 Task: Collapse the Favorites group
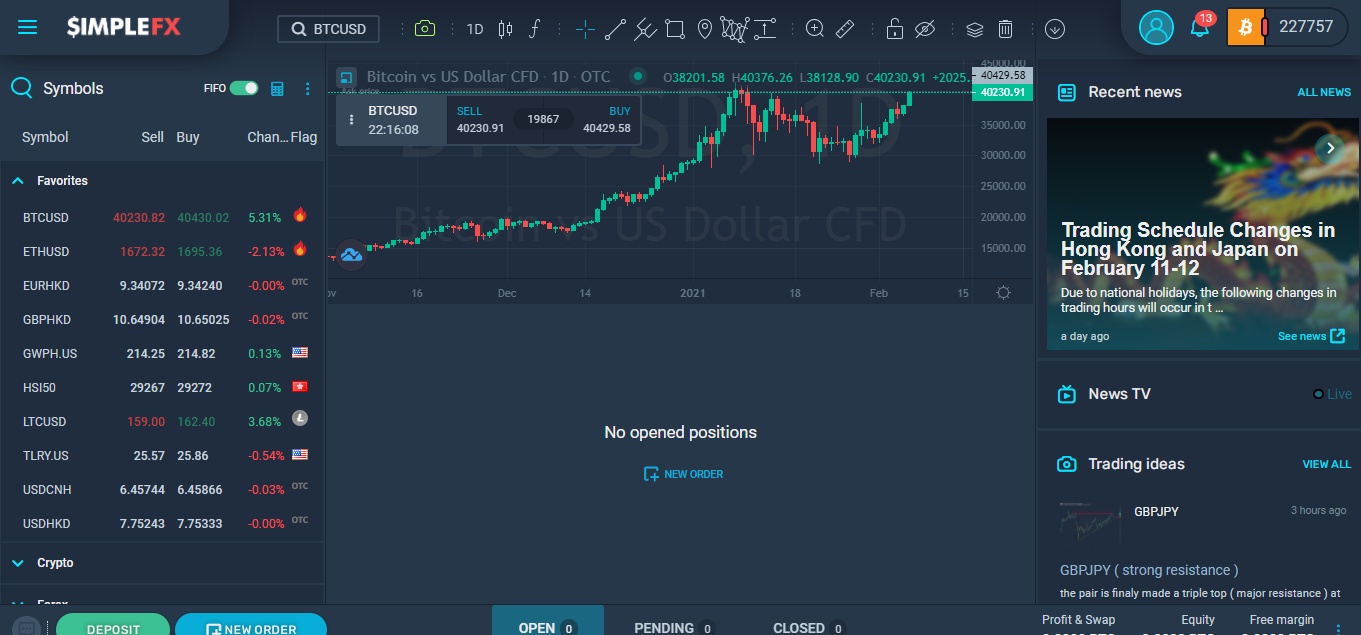click(18, 181)
